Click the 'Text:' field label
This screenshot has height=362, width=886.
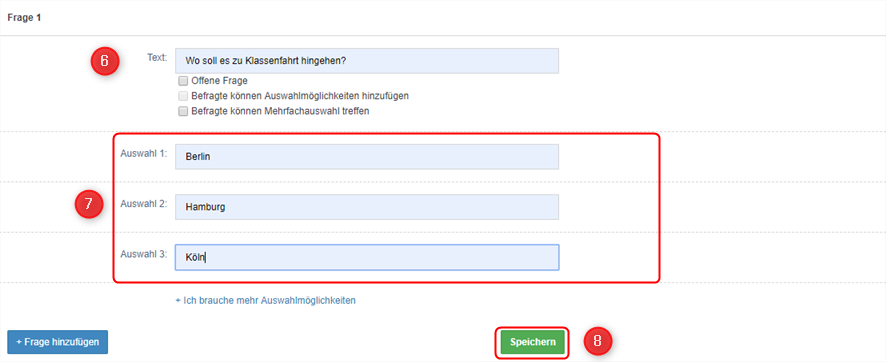point(158,57)
